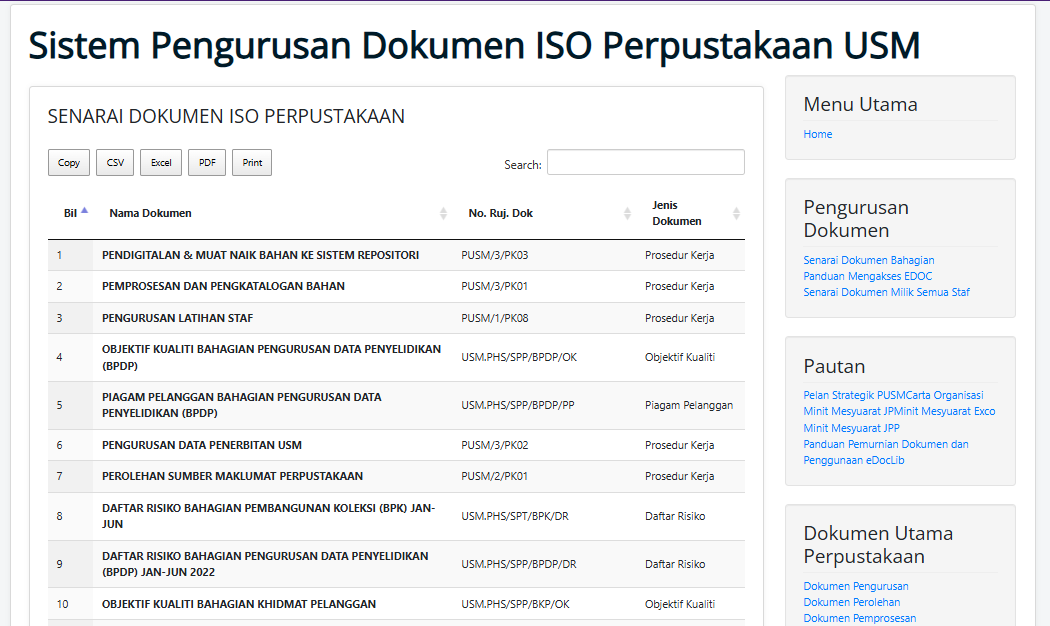The width and height of the screenshot is (1050, 626).
Task: Open Panduan Mengakses EDOC link
Action: pyautogui.click(x=867, y=276)
